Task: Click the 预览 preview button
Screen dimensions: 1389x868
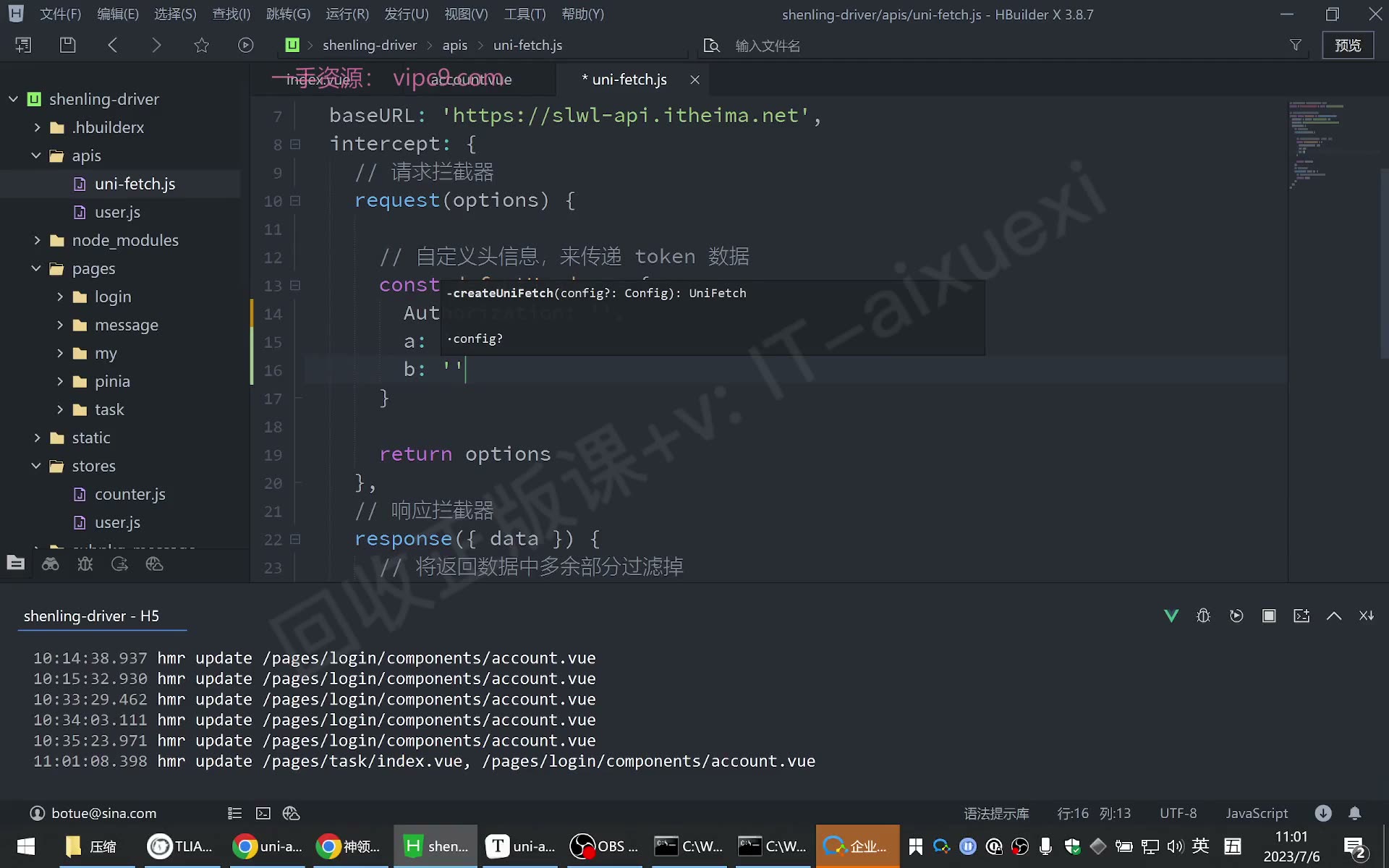Action: [1348, 45]
